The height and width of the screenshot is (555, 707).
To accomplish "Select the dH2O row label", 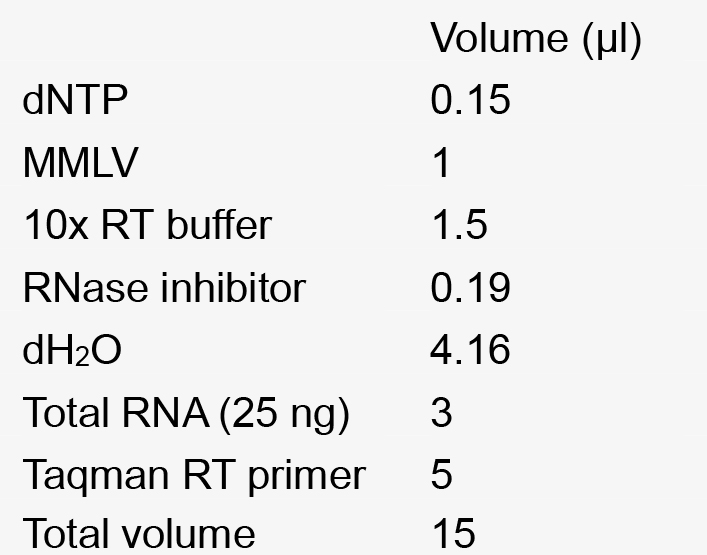I will [x=72, y=350].
